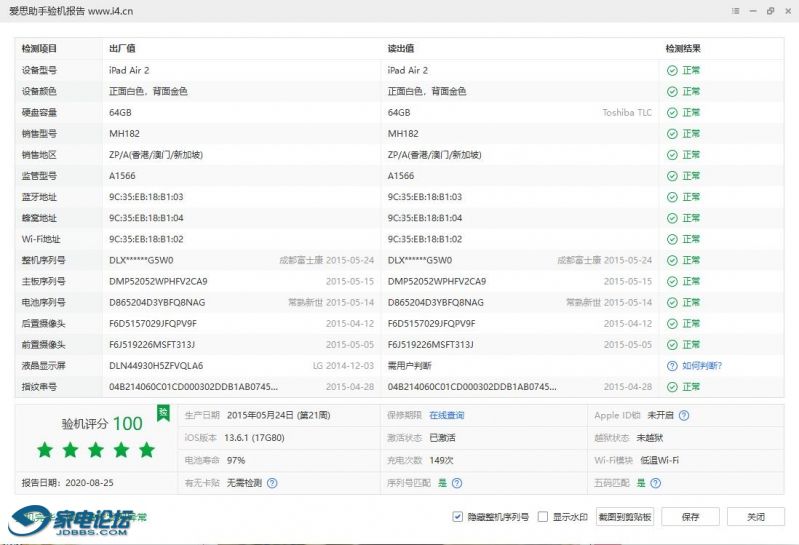Viewport: 799px width, 545px height.
Task: Click the 截图到剪贴板 button
Action: point(625,517)
